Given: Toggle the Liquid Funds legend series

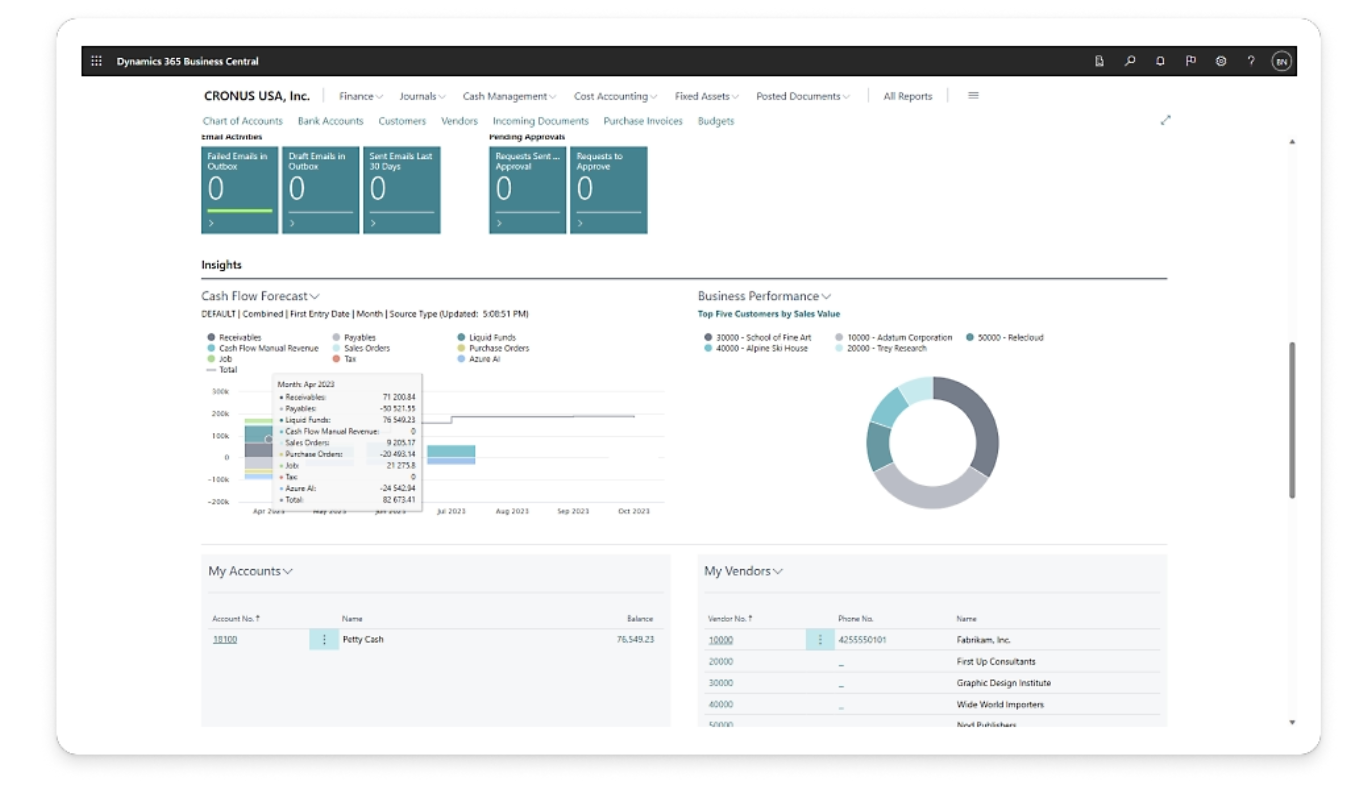Looking at the screenshot, I should click(491, 338).
